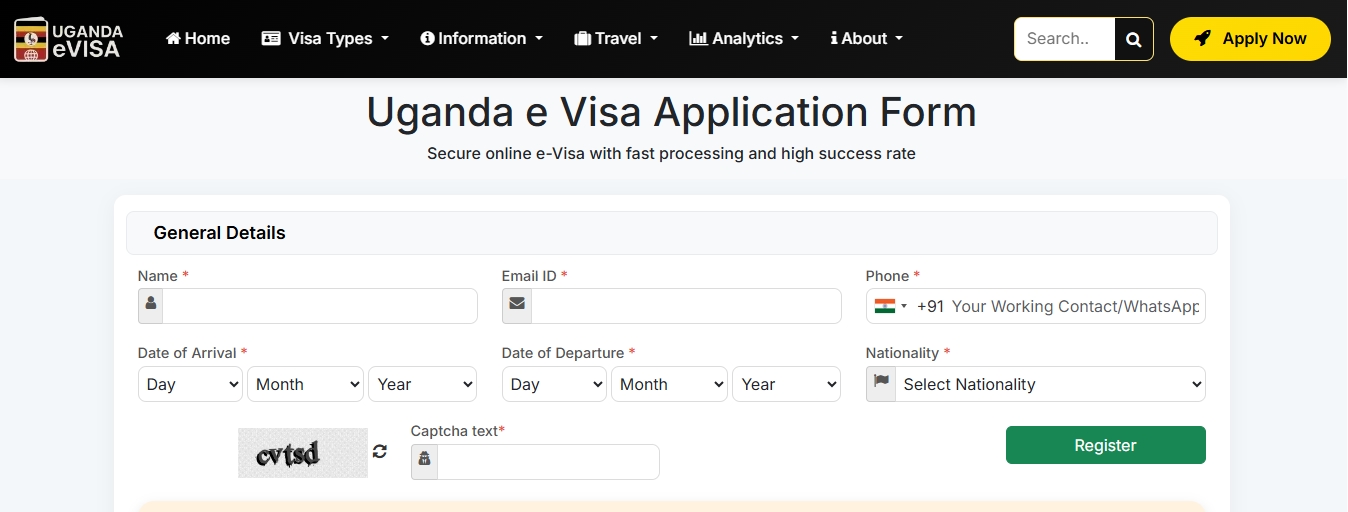Click into the Email ID field

click(x=686, y=306)
